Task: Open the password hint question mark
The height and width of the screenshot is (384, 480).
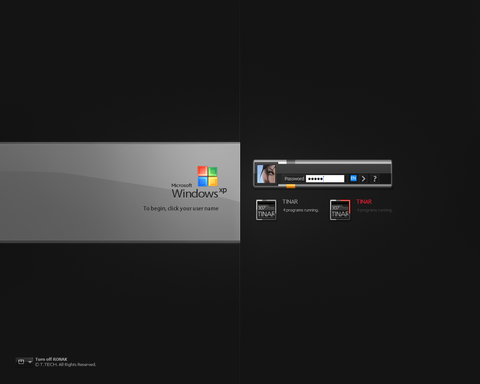Action: click(x=375, y=179)
